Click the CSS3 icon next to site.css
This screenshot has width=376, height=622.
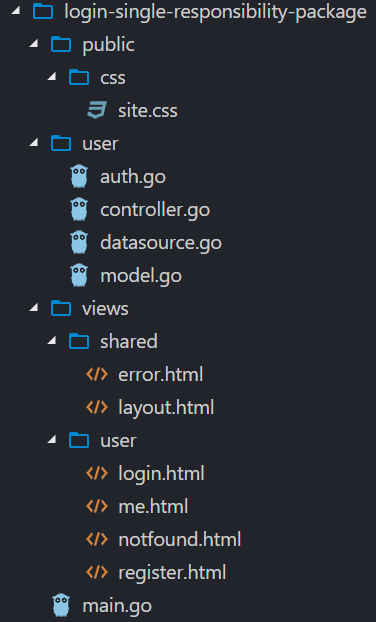97,110
